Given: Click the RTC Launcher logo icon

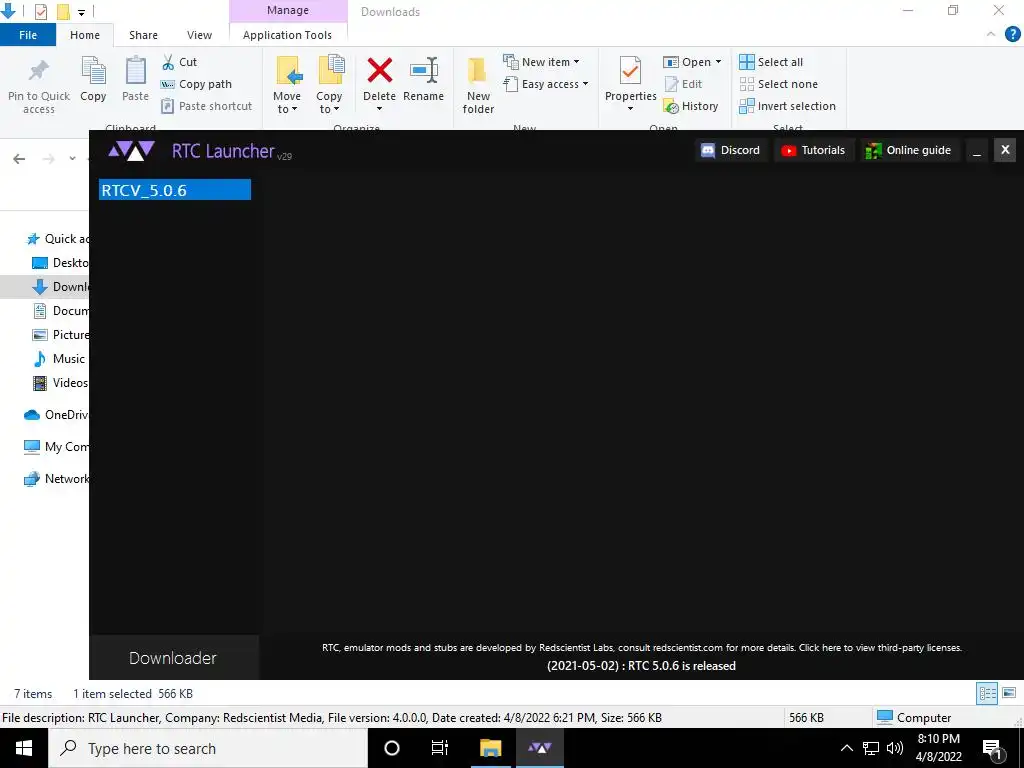Looking at the screenshot, I should pyautogui.click(x=131, y=151).
